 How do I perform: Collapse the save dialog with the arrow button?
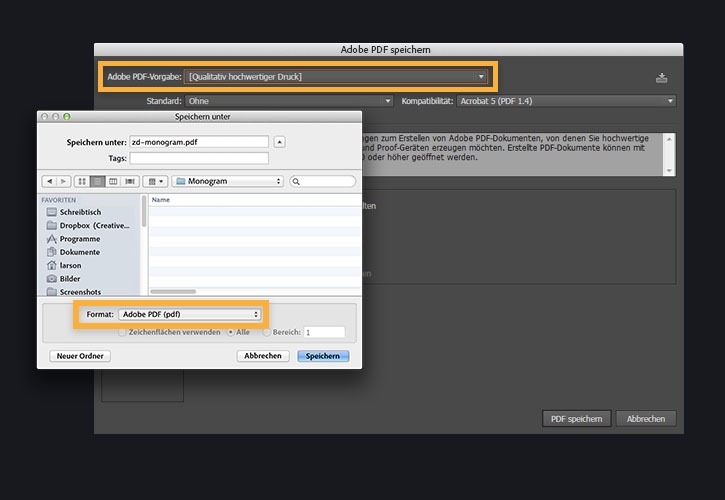pyautogui.click(x=279, y=142)
